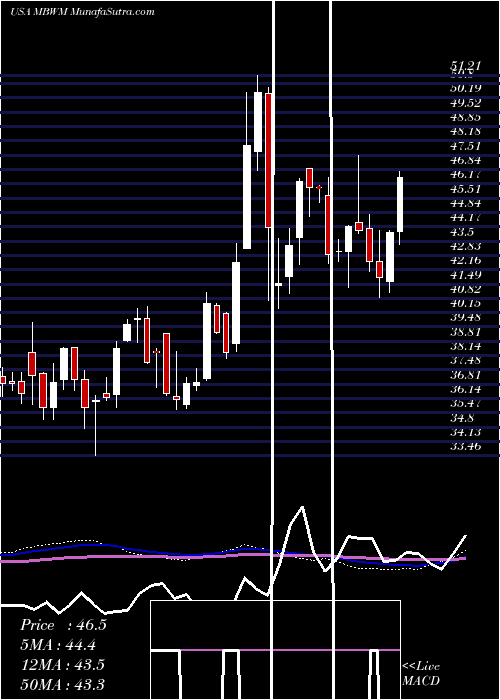Click the 40.15 price axis label

(x=465, y=303)
